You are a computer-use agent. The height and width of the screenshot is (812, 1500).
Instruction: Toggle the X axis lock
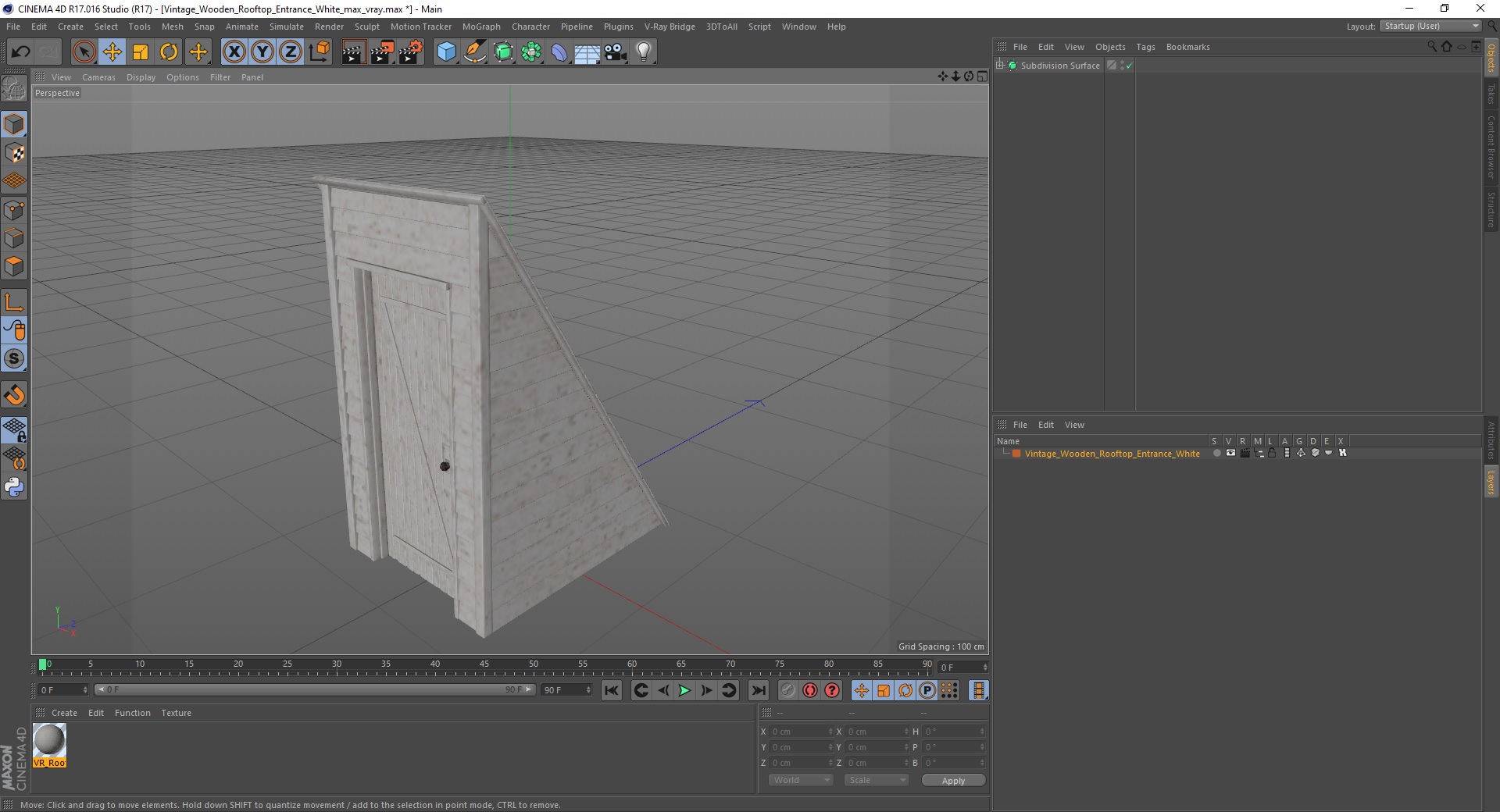[234, 52]
